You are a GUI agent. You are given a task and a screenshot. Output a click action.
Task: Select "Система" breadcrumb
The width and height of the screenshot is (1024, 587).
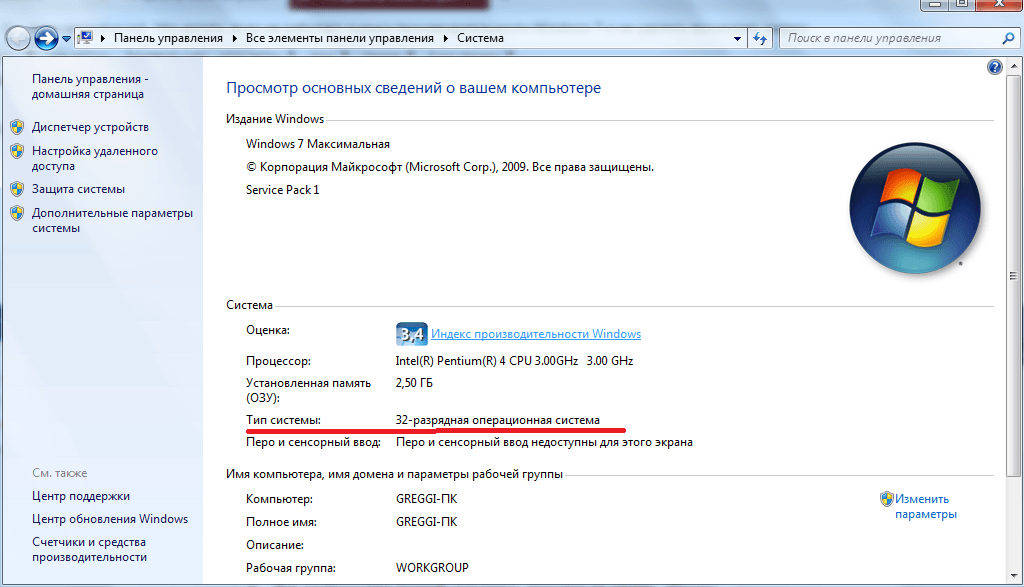tap(480, 39)
